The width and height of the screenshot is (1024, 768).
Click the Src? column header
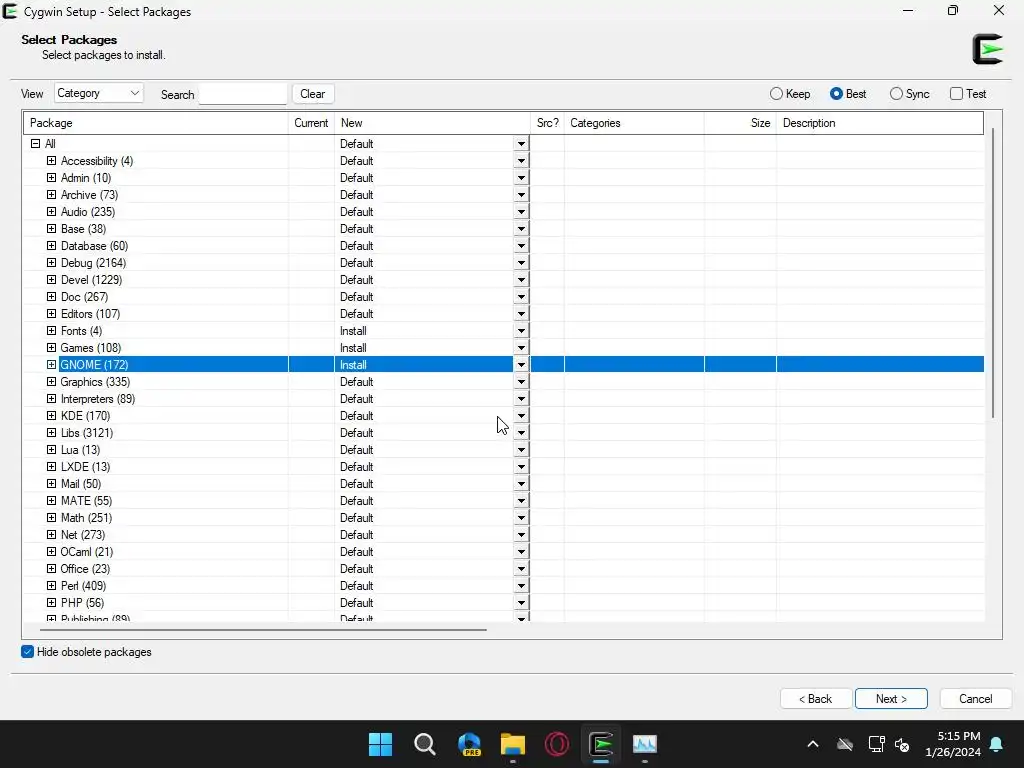click(547, 123)
